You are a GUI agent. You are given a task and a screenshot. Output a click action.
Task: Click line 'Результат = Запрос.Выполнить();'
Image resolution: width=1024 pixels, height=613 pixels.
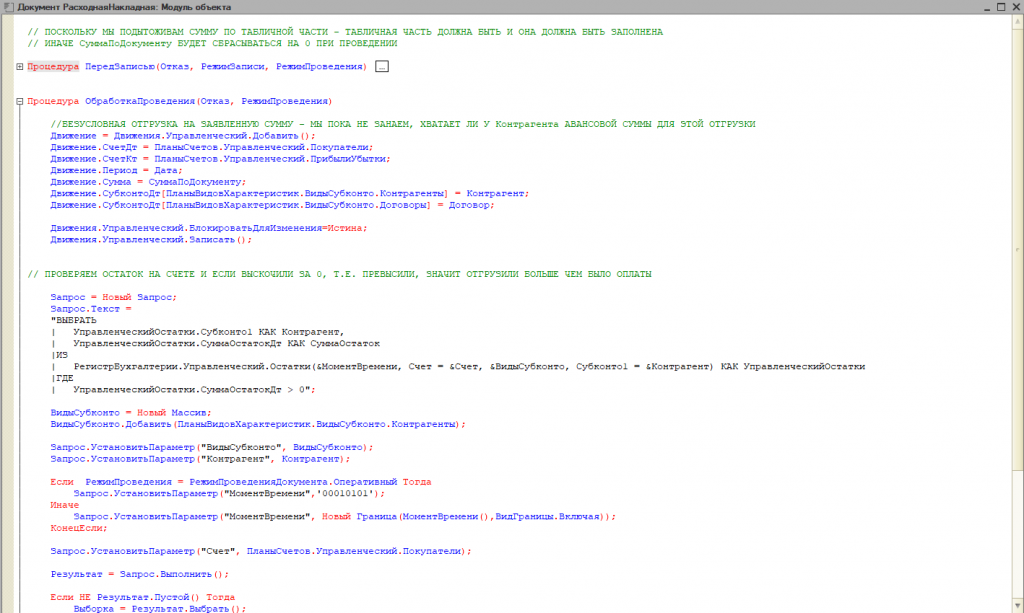140,574
